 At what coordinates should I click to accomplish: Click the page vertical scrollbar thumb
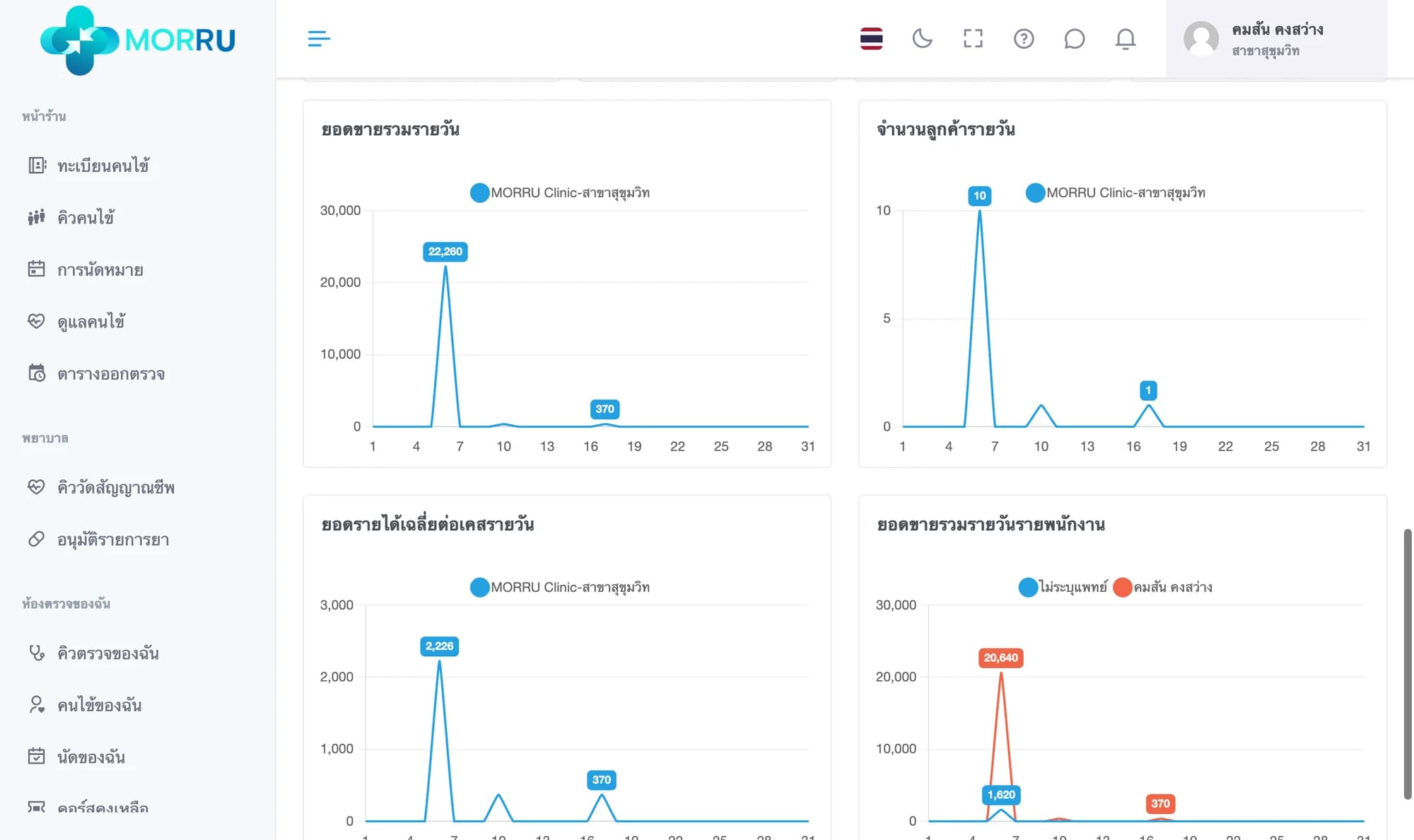point(1407,663)
